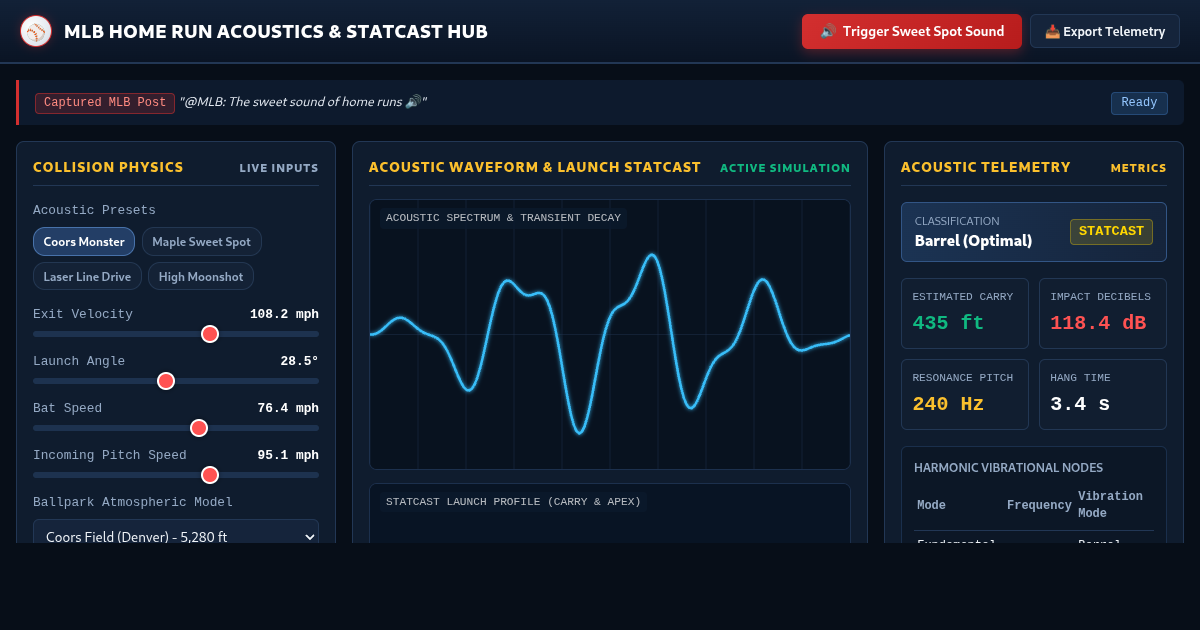
Task: Click the Active Simulation status label
Action: click(785, 168)
